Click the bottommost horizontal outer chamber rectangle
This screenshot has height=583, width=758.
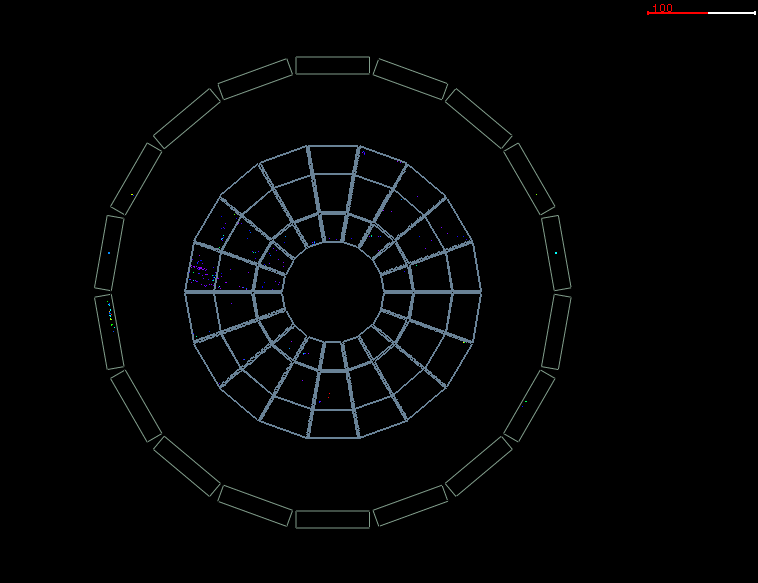(333, 519)
